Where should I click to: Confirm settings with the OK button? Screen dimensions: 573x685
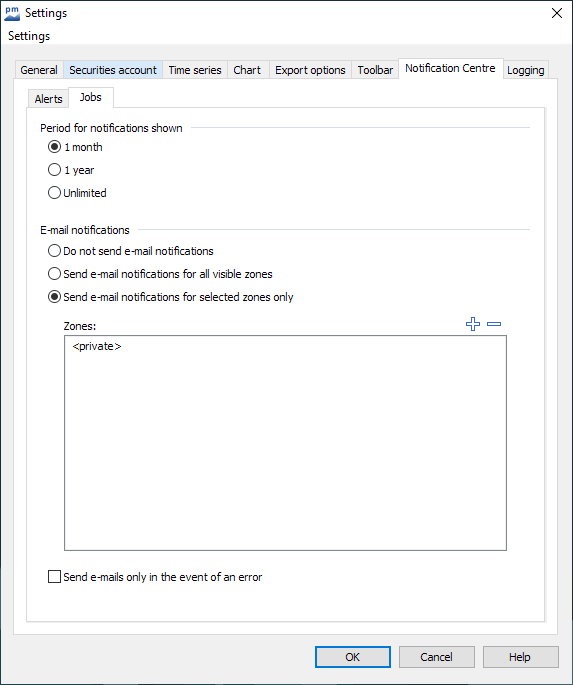[353, 657]
